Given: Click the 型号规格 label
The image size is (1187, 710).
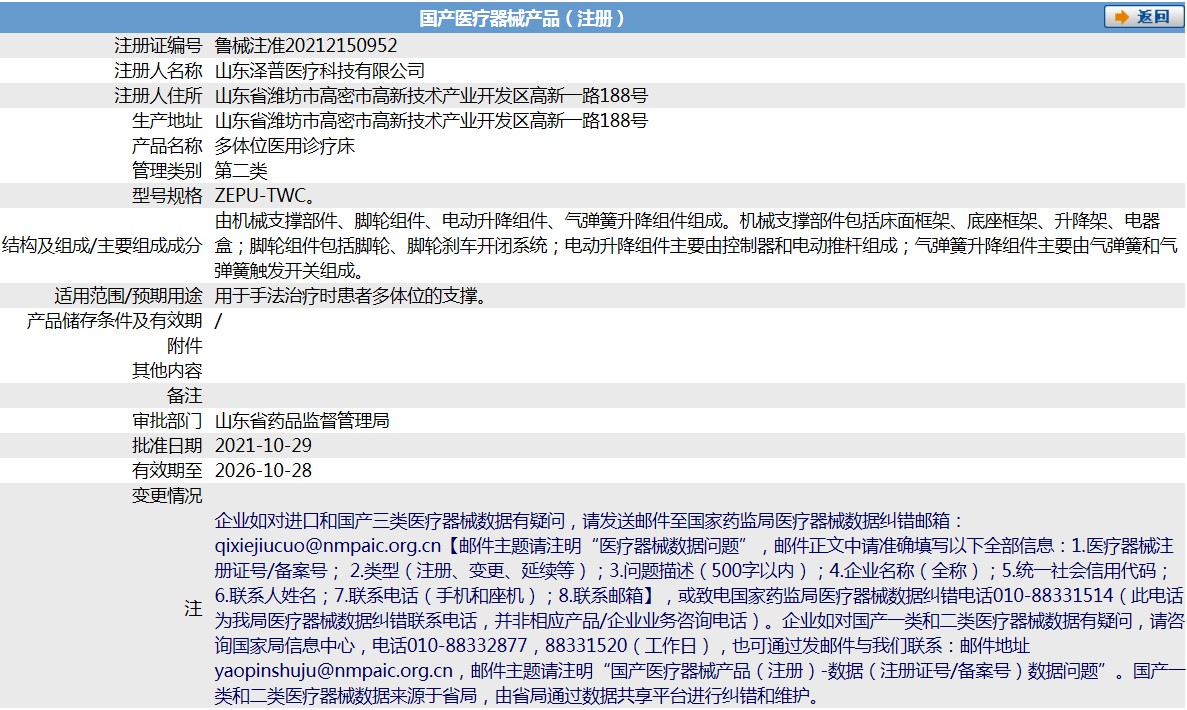Looking at the screenshot, I should [167, 195].
